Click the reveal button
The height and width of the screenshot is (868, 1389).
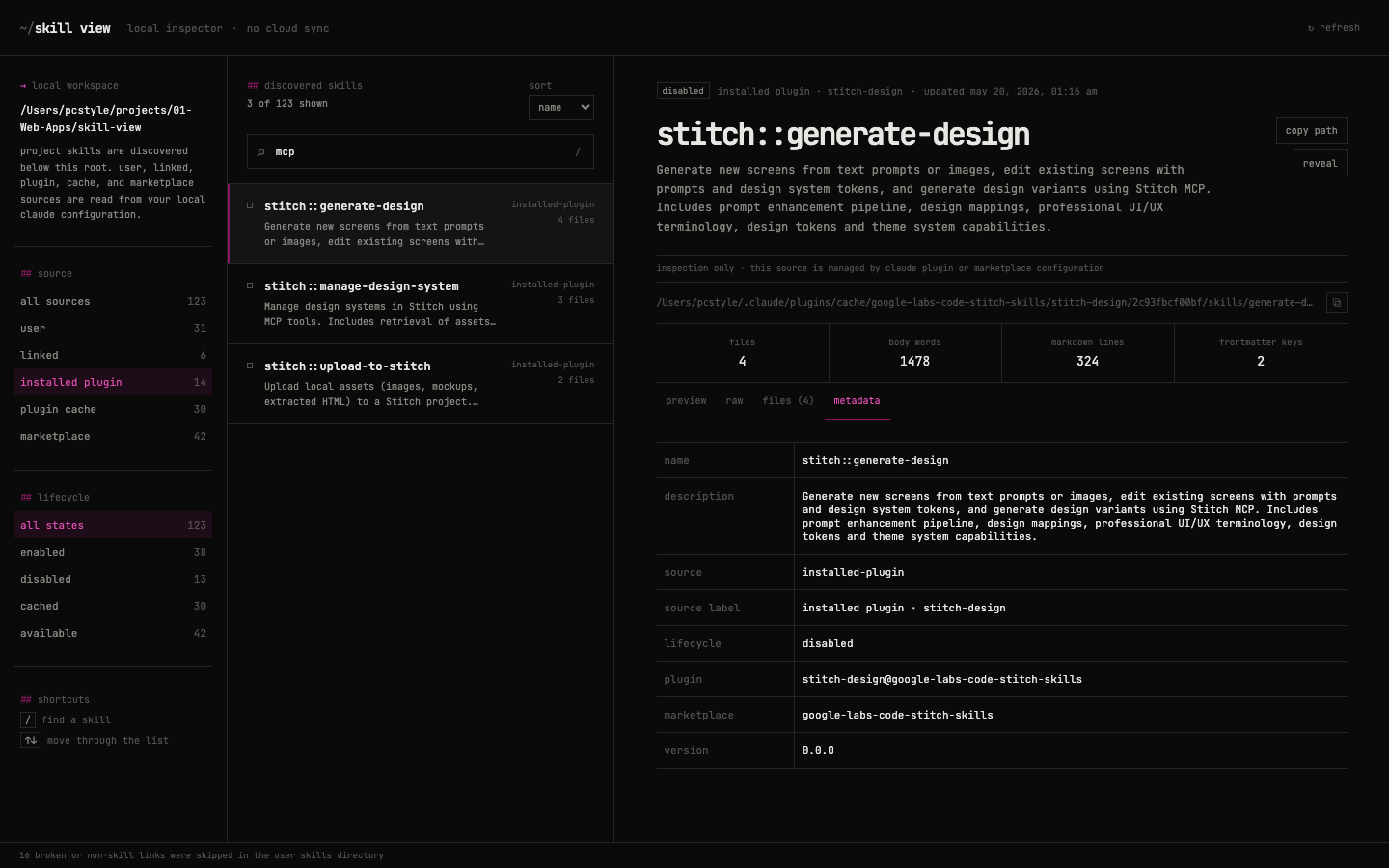point(1321,163)
